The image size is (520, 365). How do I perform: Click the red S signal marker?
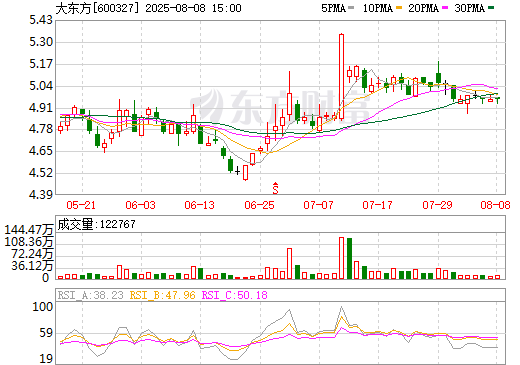point(275,188)
